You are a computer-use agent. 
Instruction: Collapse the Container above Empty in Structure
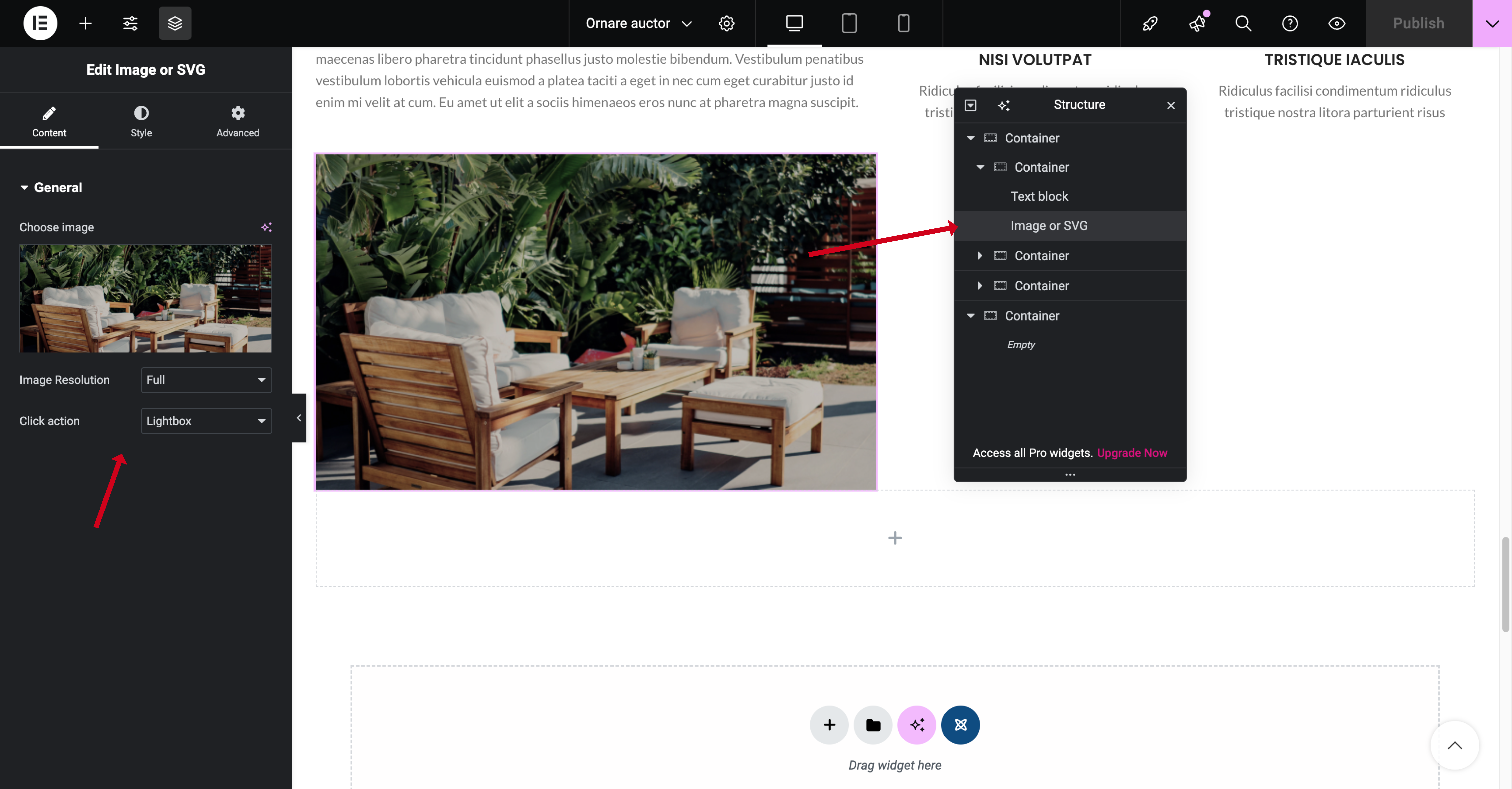[x=971, y=316]
